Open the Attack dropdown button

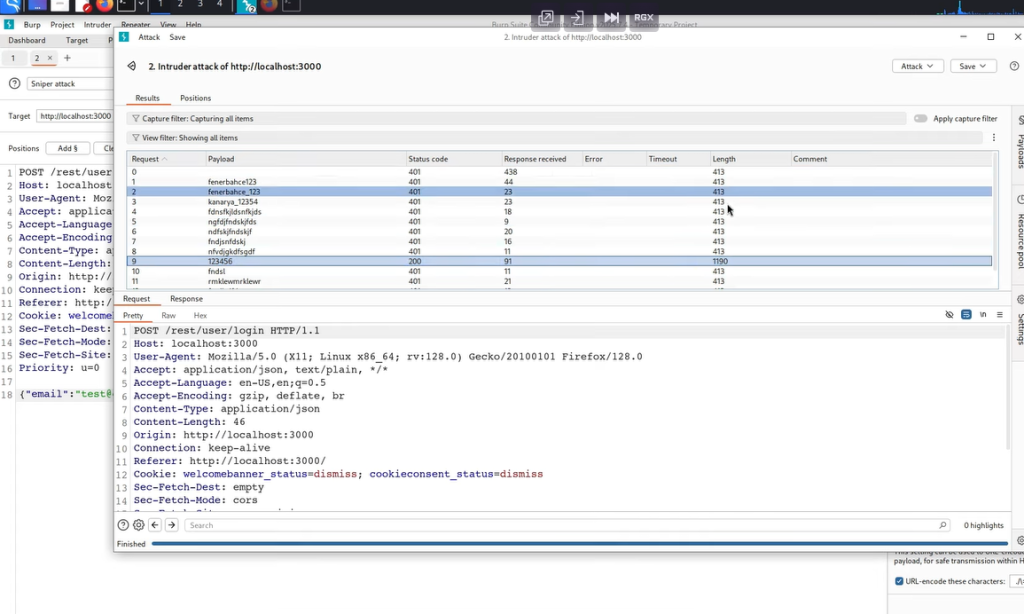tap(917, 66)
